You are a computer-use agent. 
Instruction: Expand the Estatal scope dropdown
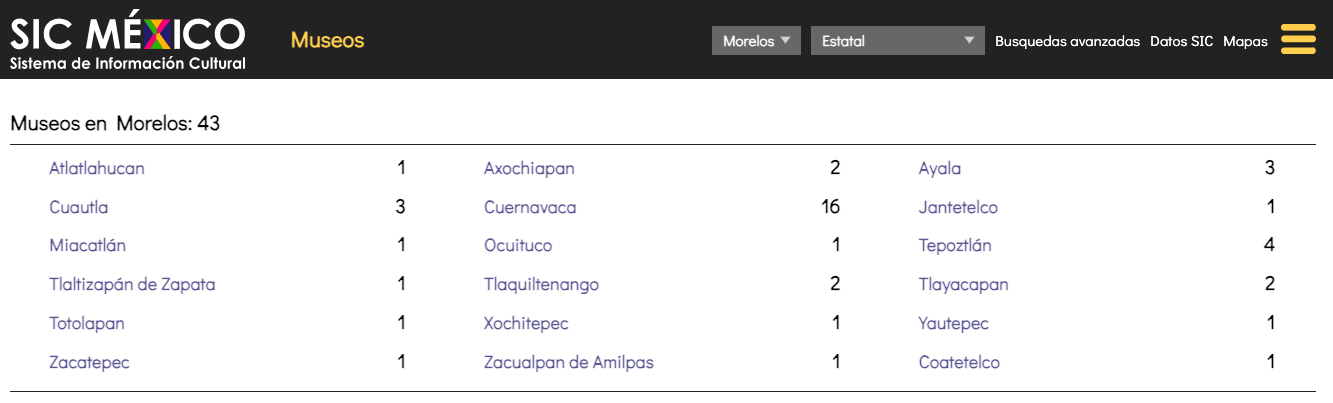point(897,41)
